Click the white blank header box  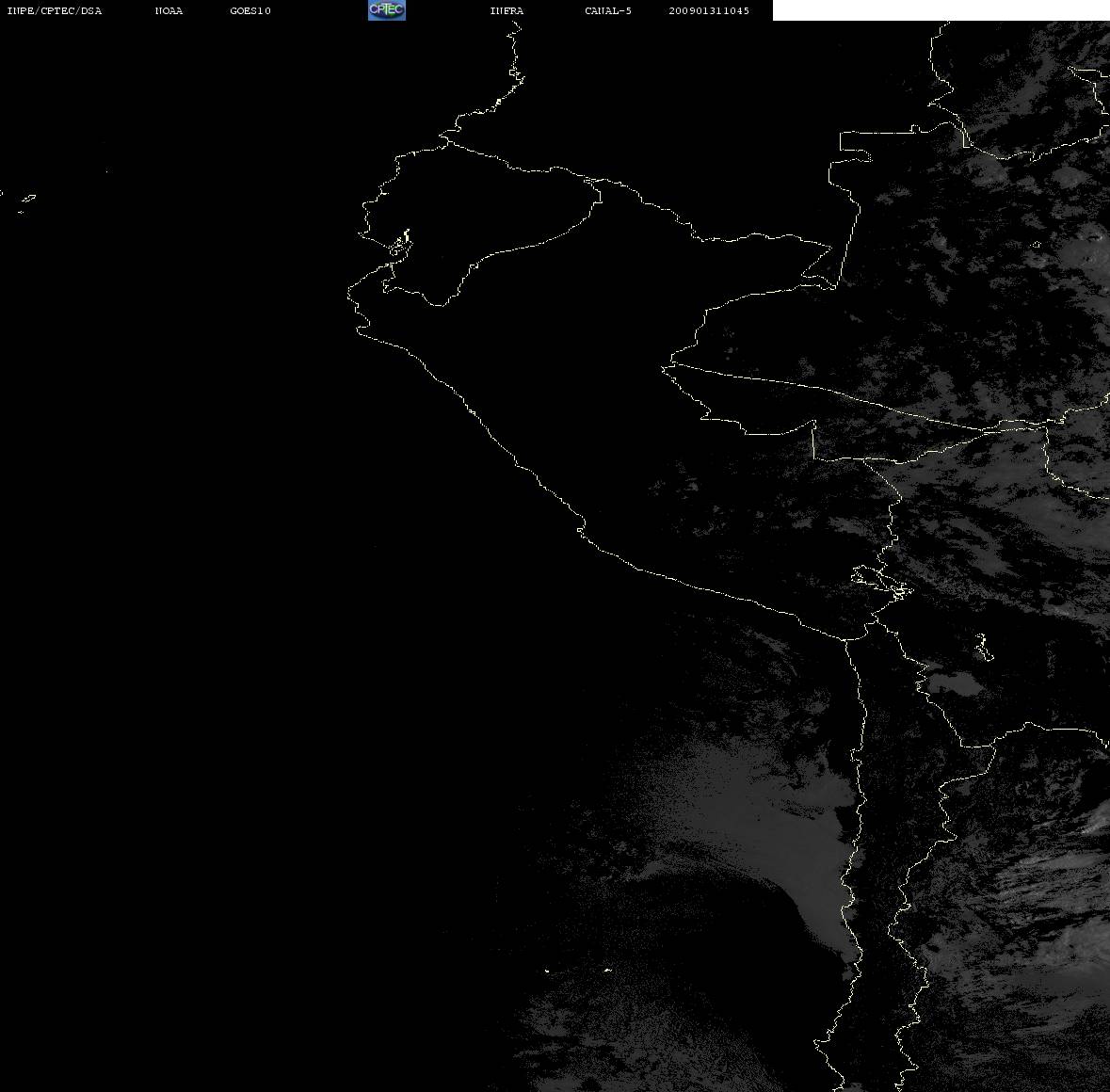pyautogui.click(x=941, y=10)
